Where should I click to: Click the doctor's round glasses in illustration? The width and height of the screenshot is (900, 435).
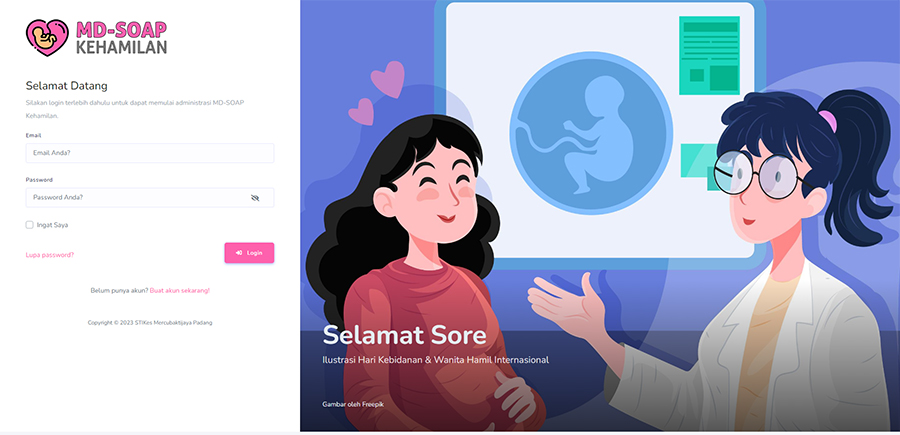click(x=757, y=174)
